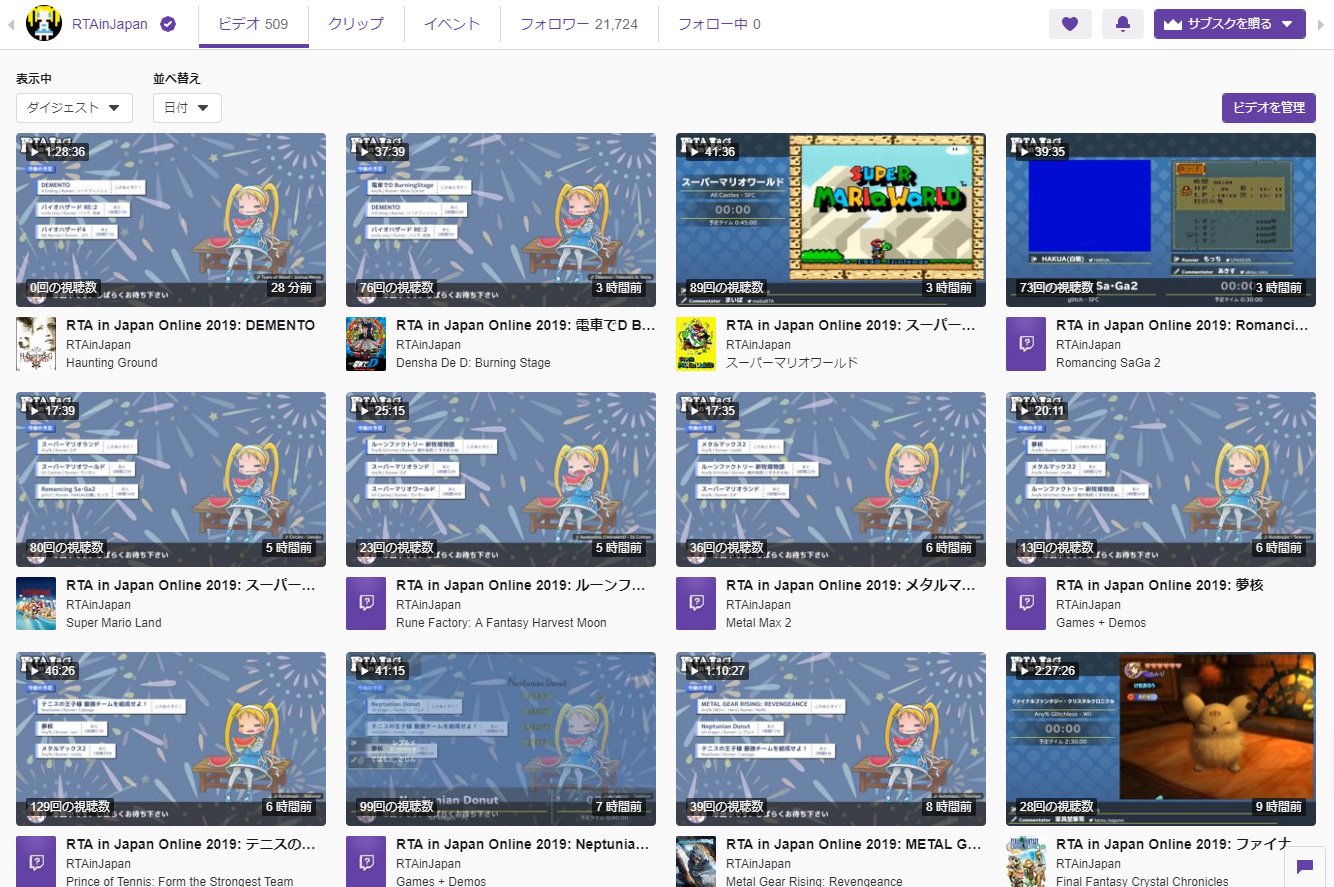Play the 41:15 Neptunian Donut thumbnail

[501, 739]
